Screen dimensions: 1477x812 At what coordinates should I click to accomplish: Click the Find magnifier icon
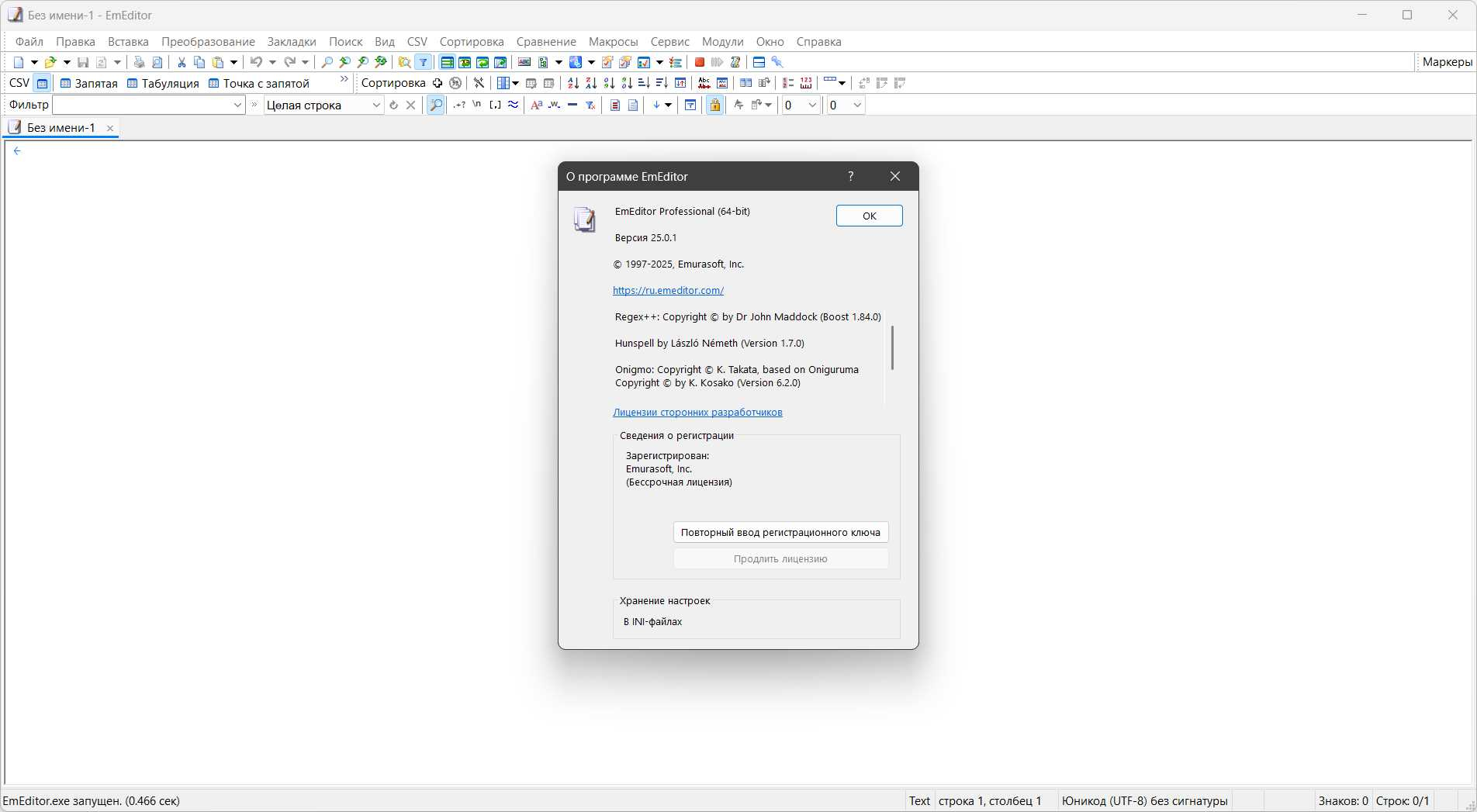tap(327, 62)
